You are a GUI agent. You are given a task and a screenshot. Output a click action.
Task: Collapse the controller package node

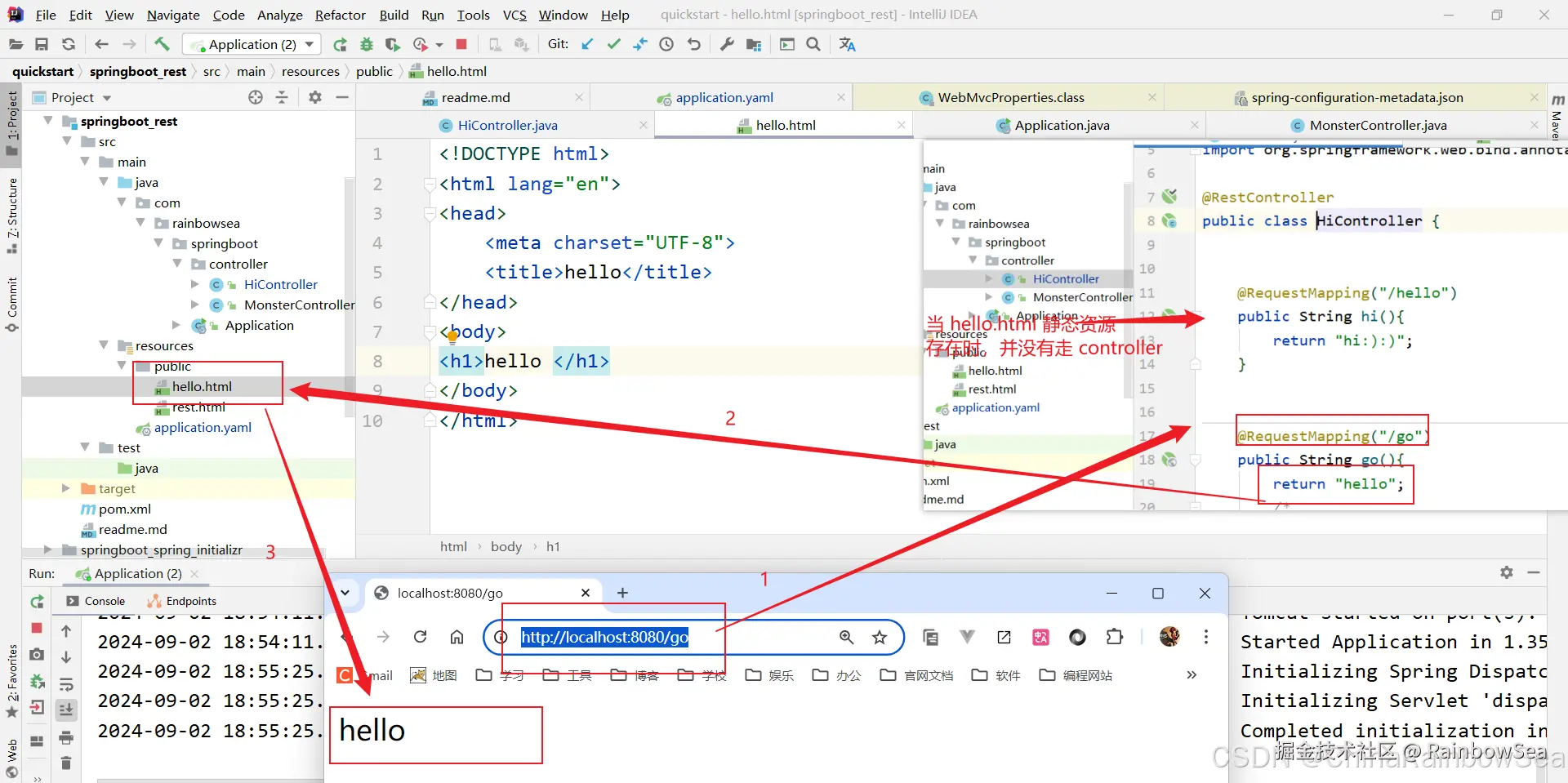[177, 264]
